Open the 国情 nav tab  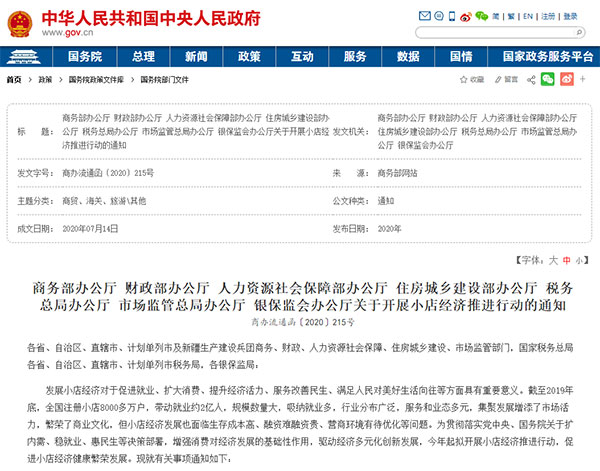(461, 57)
